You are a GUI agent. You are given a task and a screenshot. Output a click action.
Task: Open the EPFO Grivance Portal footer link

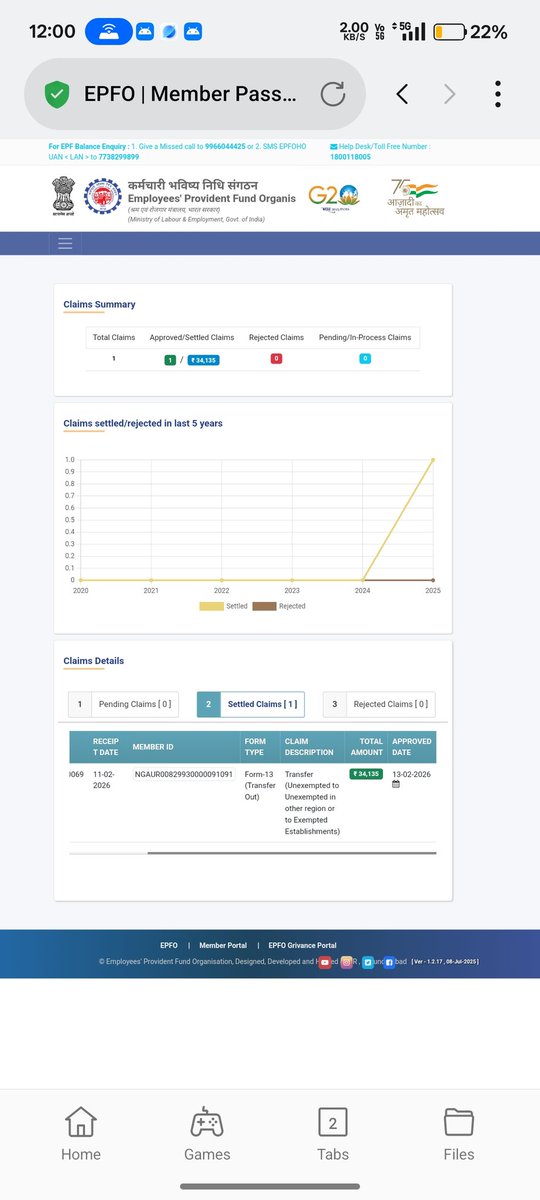(x=301, y=945)
